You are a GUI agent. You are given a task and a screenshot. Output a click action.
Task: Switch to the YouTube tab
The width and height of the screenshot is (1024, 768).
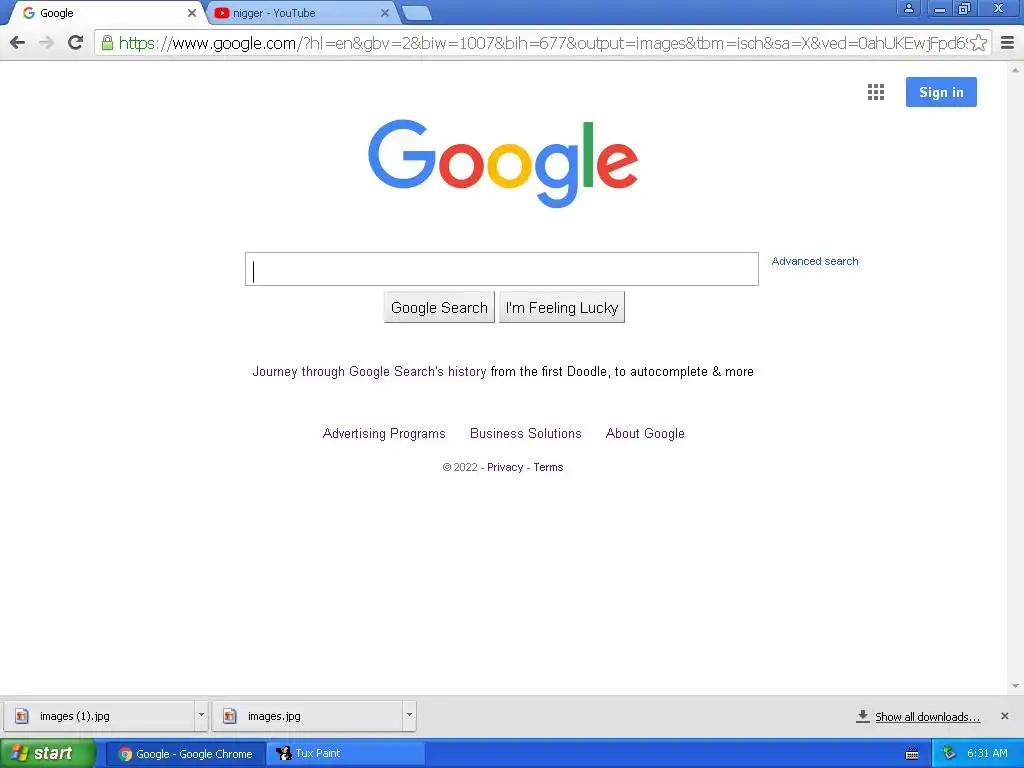click(302, 13)
